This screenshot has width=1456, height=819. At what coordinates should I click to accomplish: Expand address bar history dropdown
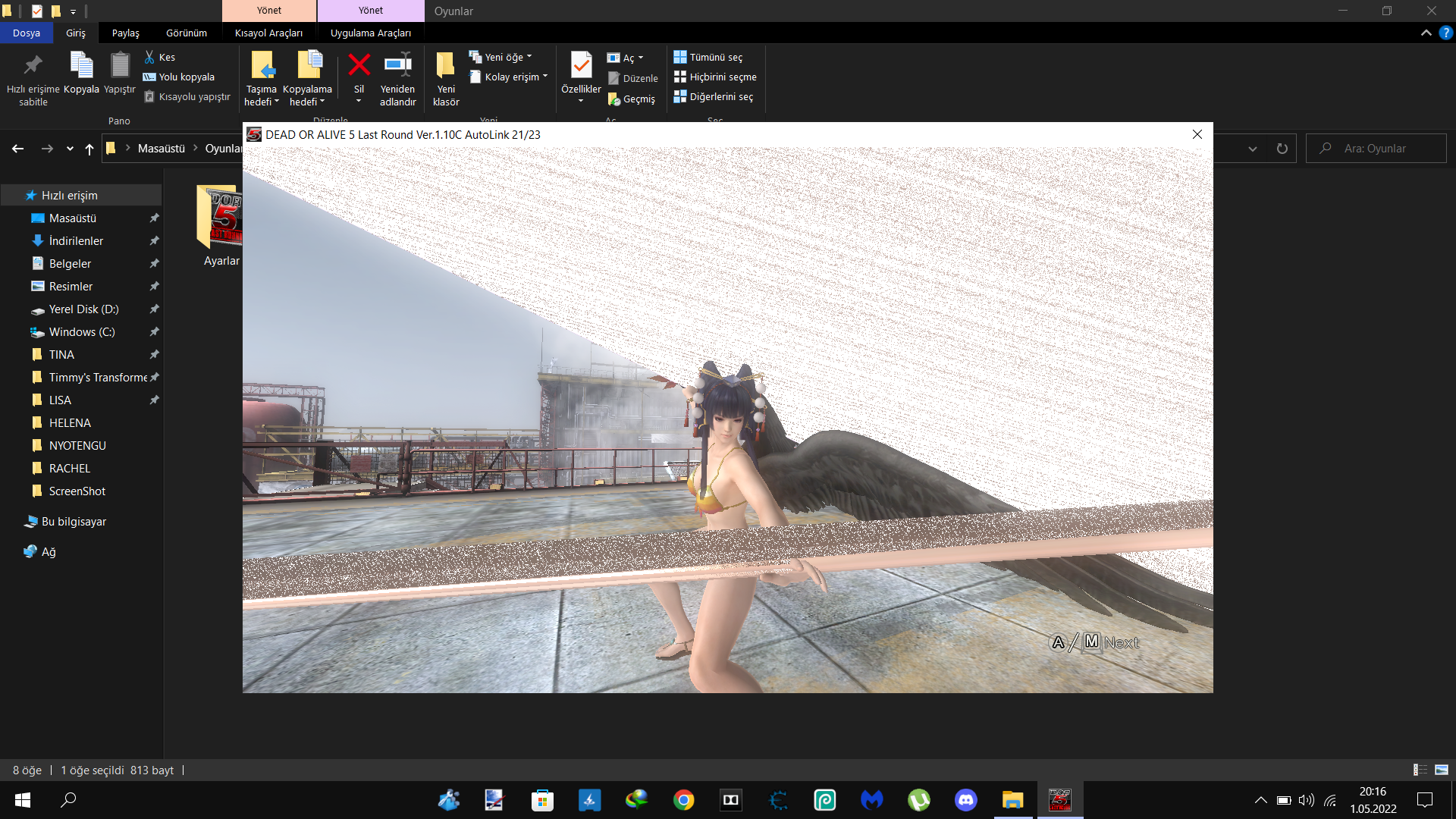coord(1253,149)
